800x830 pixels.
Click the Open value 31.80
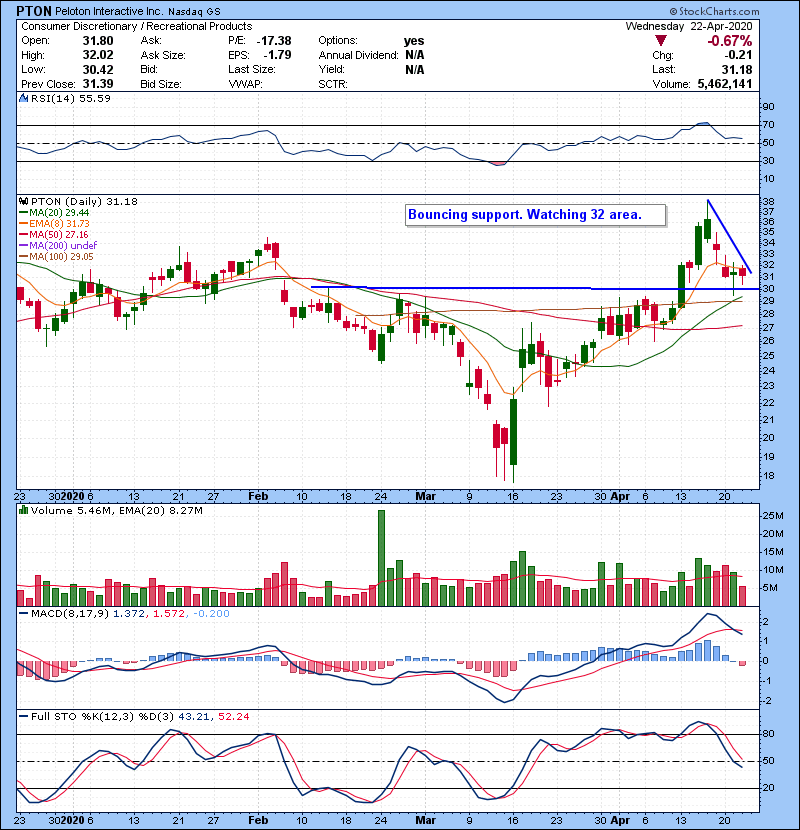pyautogui.click(x=98, y=41)
